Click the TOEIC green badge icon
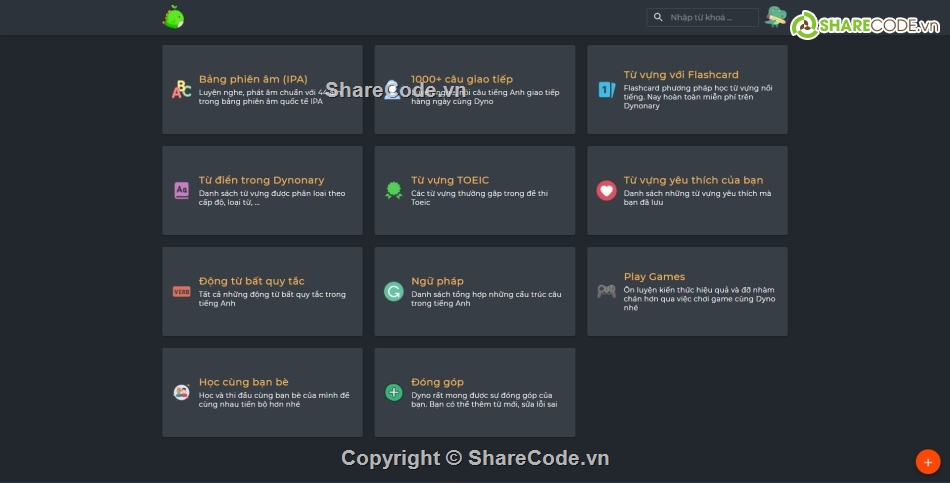The width and height of the screenshot is (950, 483). click(393, 190)
